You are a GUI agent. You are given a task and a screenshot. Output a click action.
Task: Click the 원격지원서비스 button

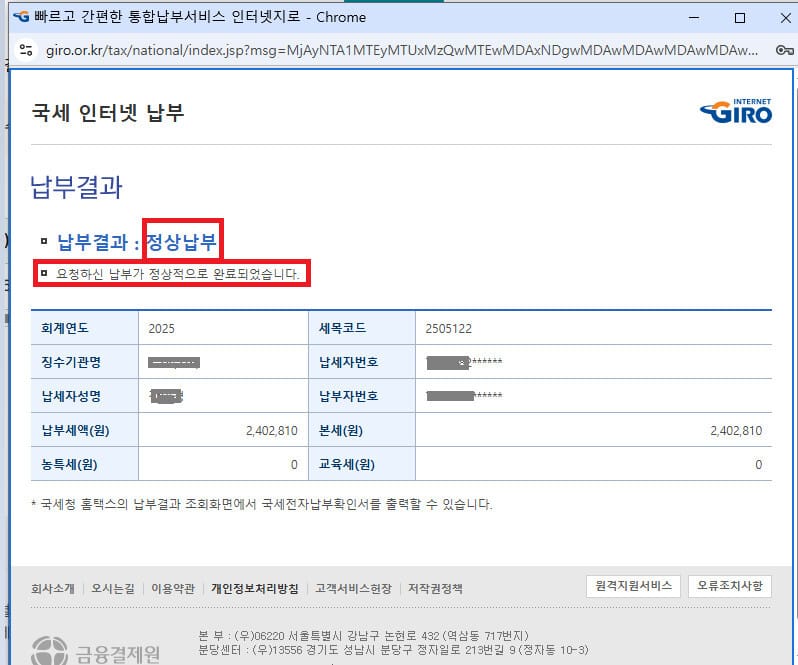(634, 586)
